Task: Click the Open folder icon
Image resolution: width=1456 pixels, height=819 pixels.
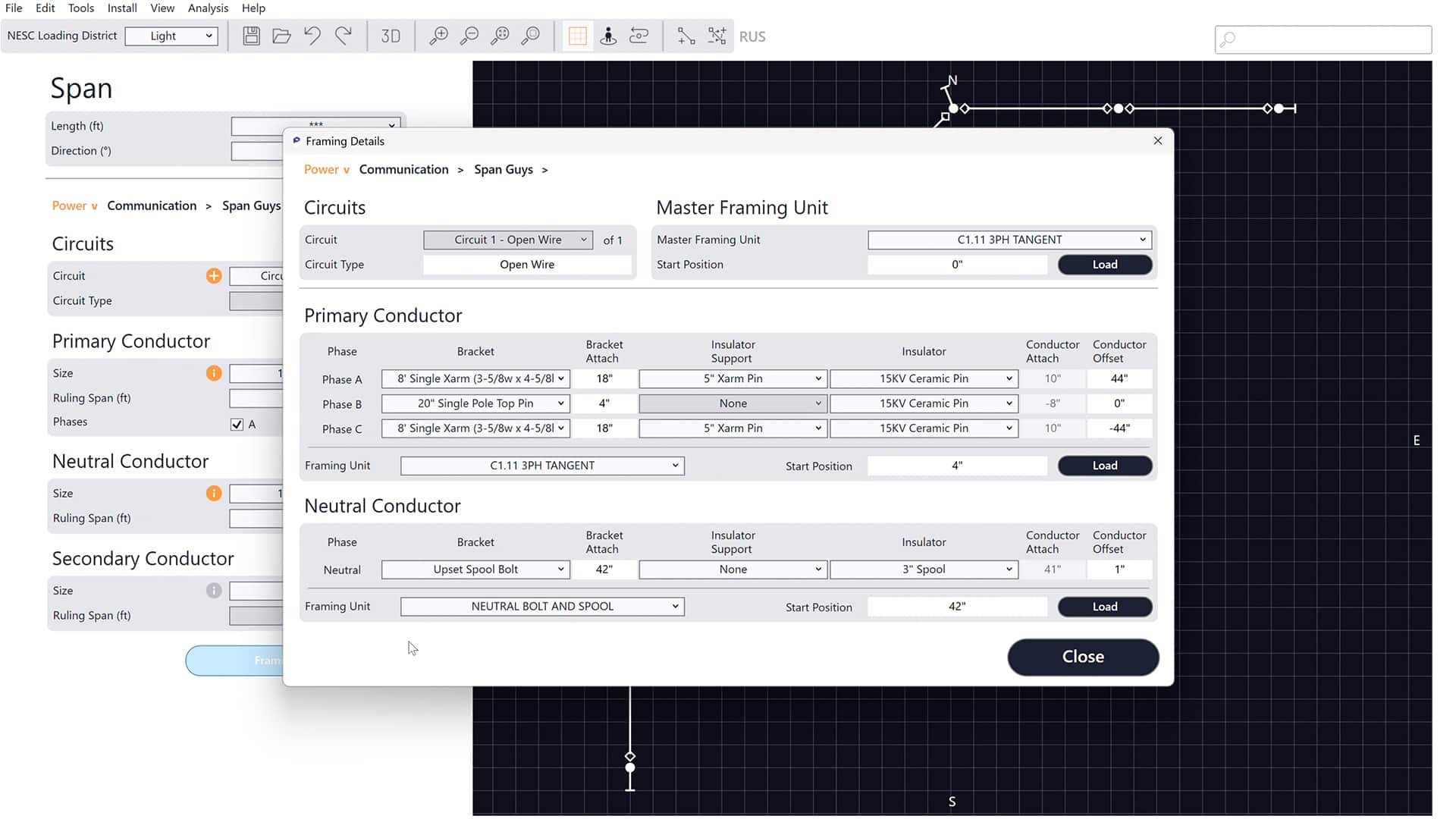Action: pyautogui.click(x=281, y=36)
